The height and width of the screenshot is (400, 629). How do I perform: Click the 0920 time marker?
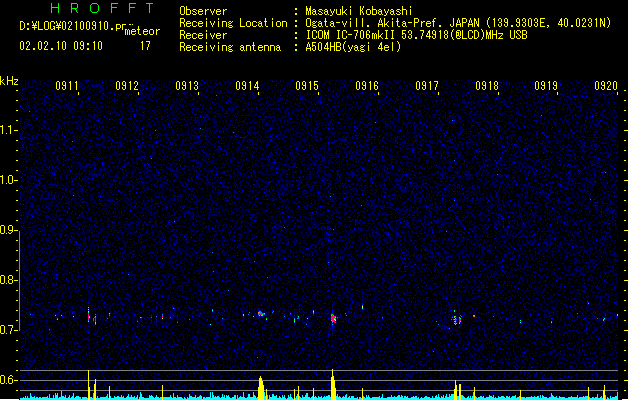click(x=606, y=86)
